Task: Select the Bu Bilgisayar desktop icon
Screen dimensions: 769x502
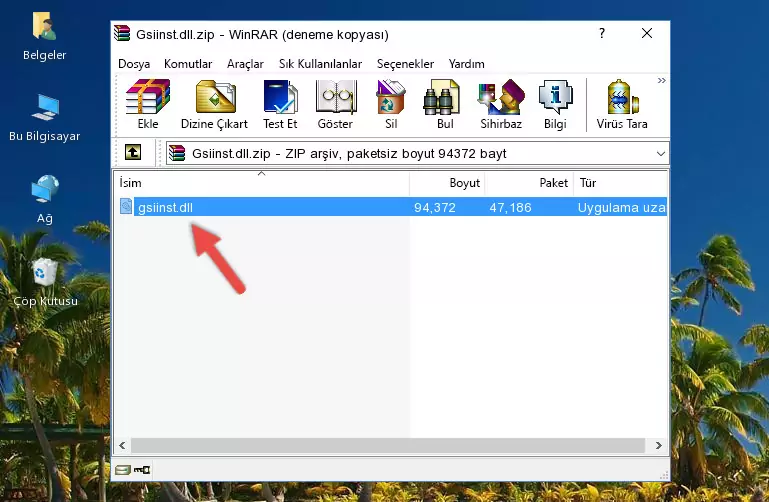Action: tap(45, 118)
